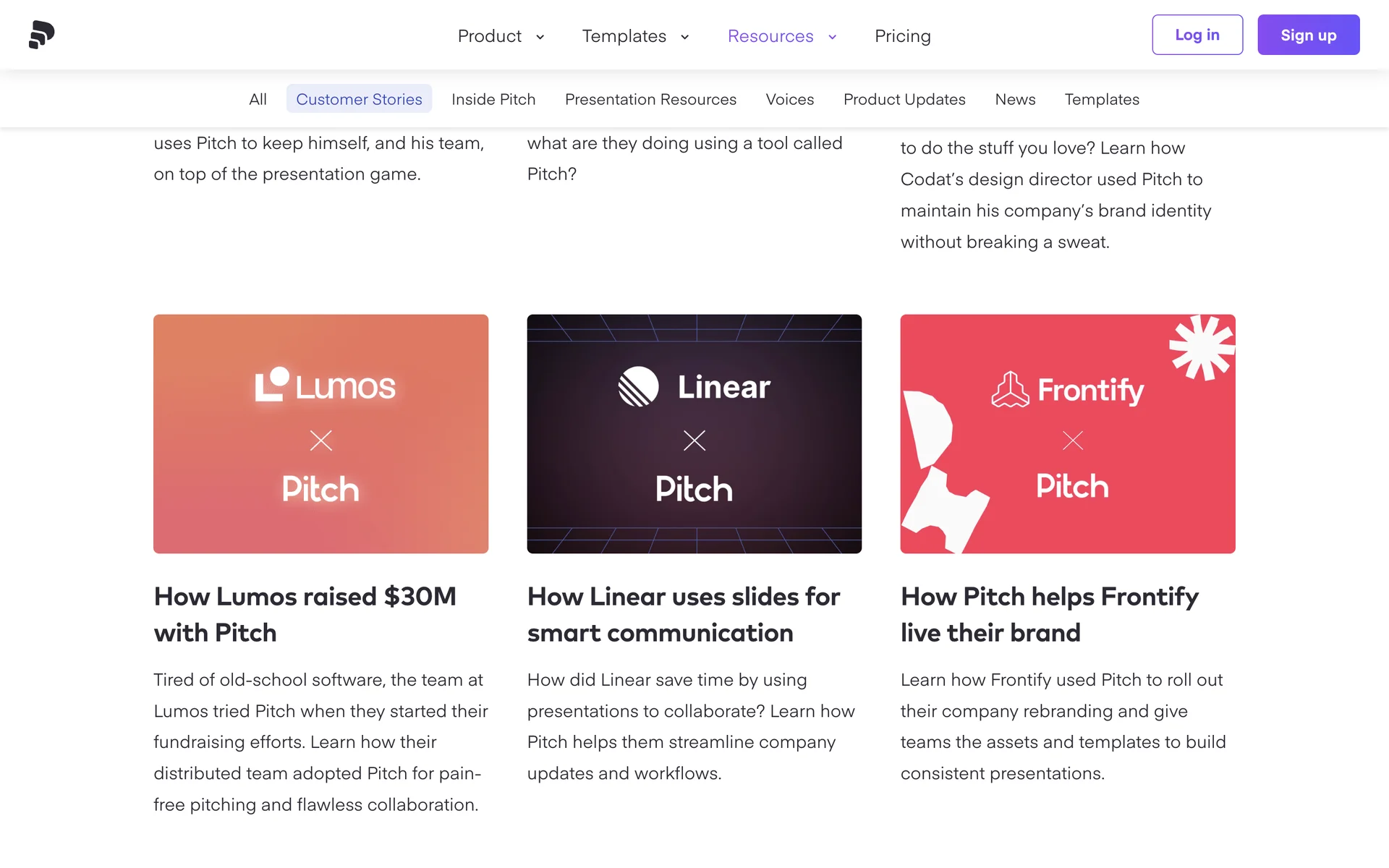The image size is (1389, 868).
Task: Click the Pitch logo icon
Action: 41,35
